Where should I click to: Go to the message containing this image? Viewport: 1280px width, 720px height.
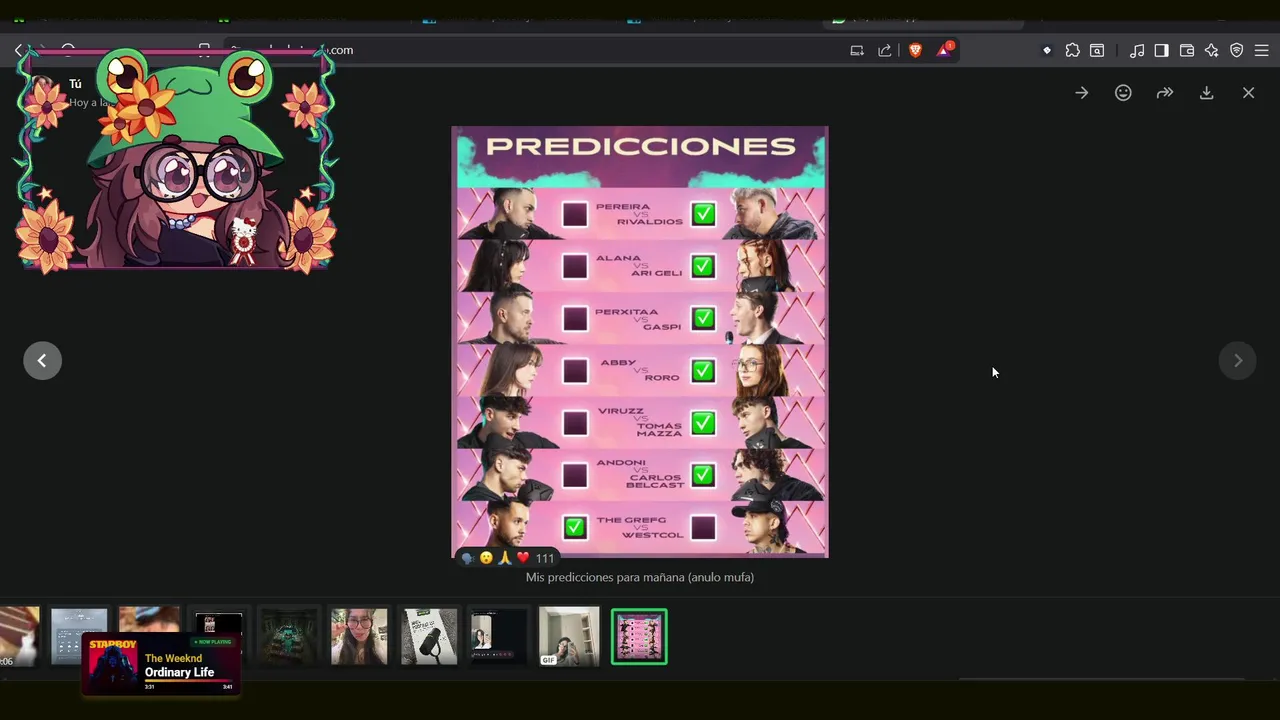[1081, 93]
